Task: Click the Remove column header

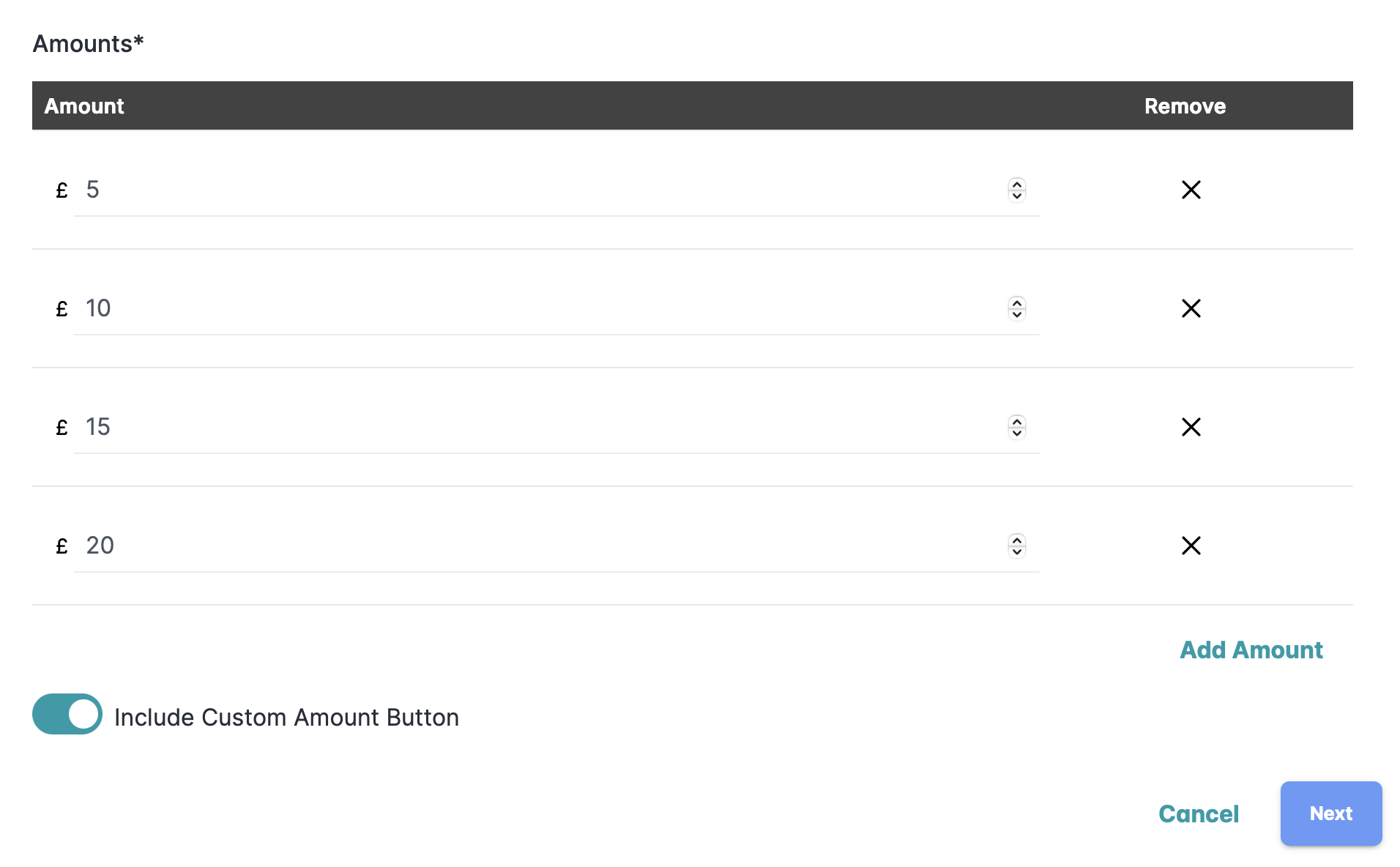Action: tap(1185, 106)
